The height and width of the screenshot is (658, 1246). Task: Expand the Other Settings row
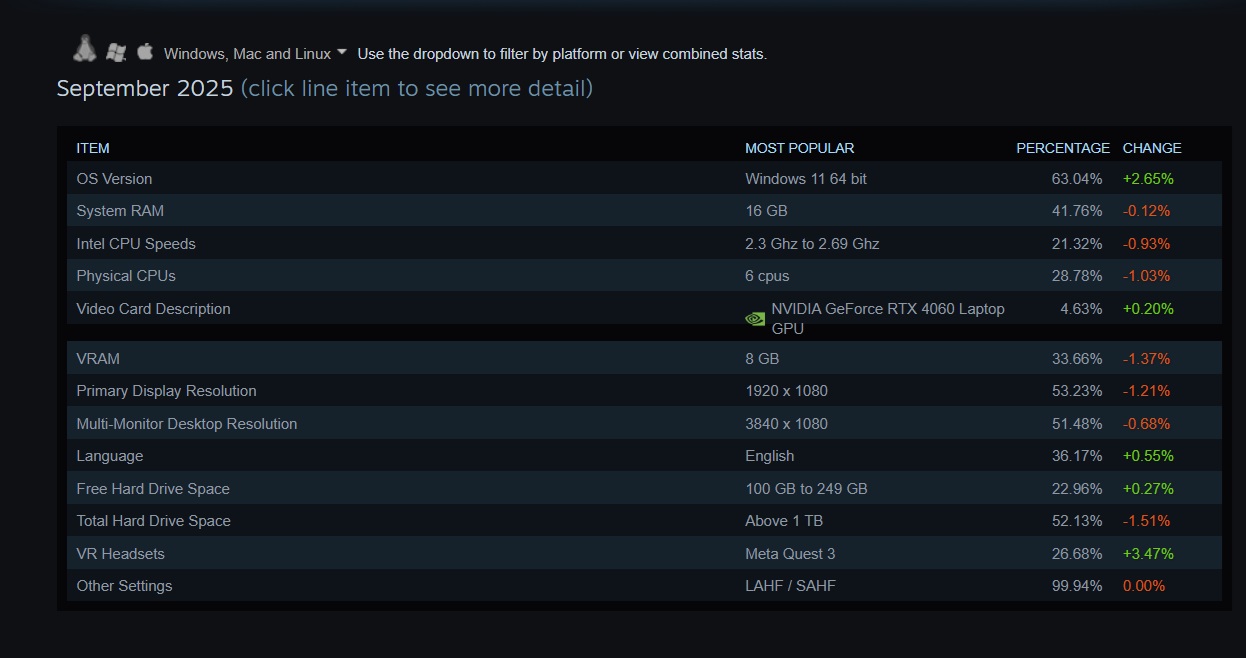pyautogui.click(x=125, y=586)
